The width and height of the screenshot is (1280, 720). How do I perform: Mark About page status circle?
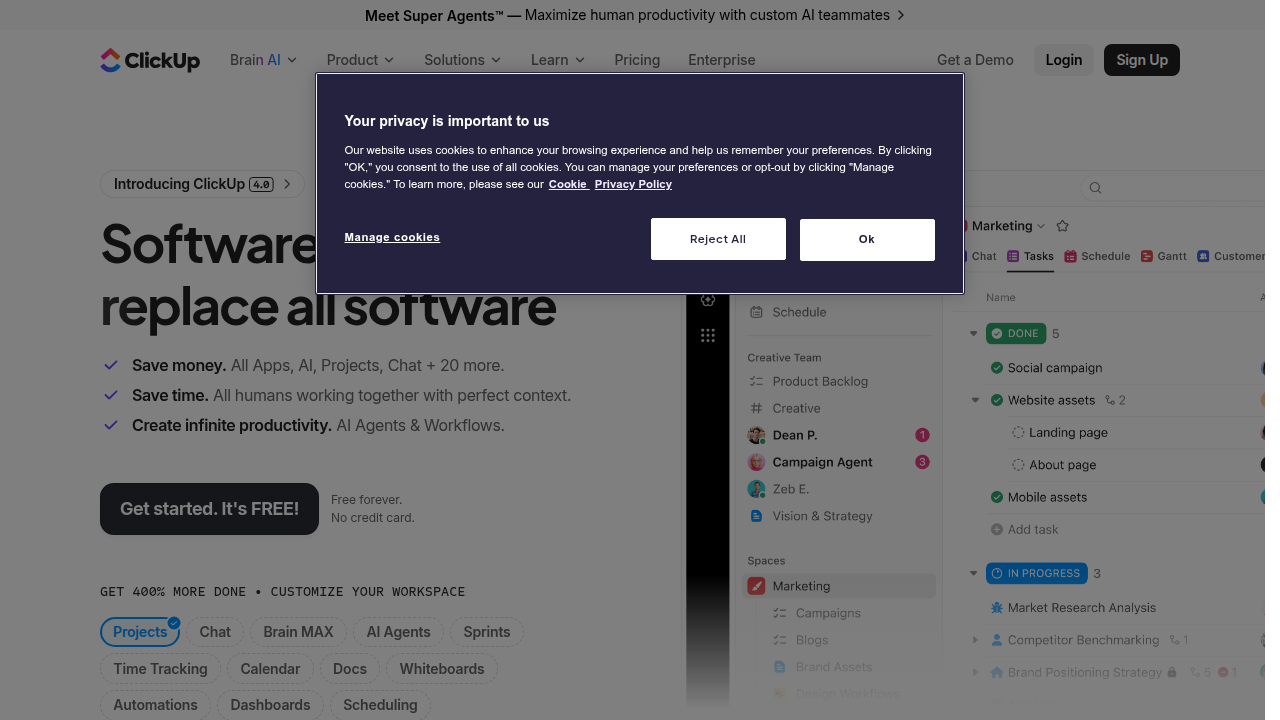(1018, 465)
